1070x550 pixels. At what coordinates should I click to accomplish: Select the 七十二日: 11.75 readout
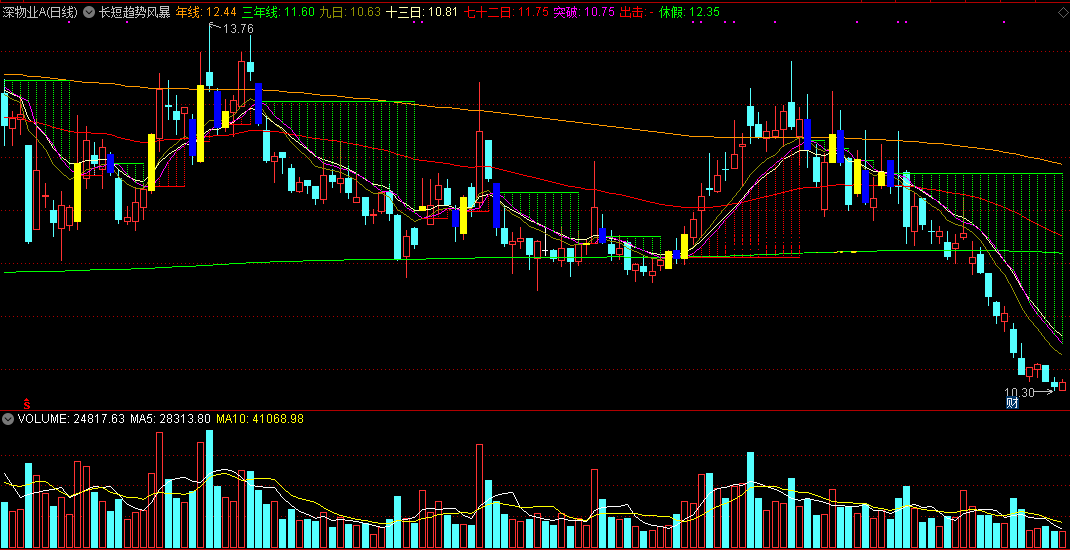pyautogui.click(x=505, y=12)
